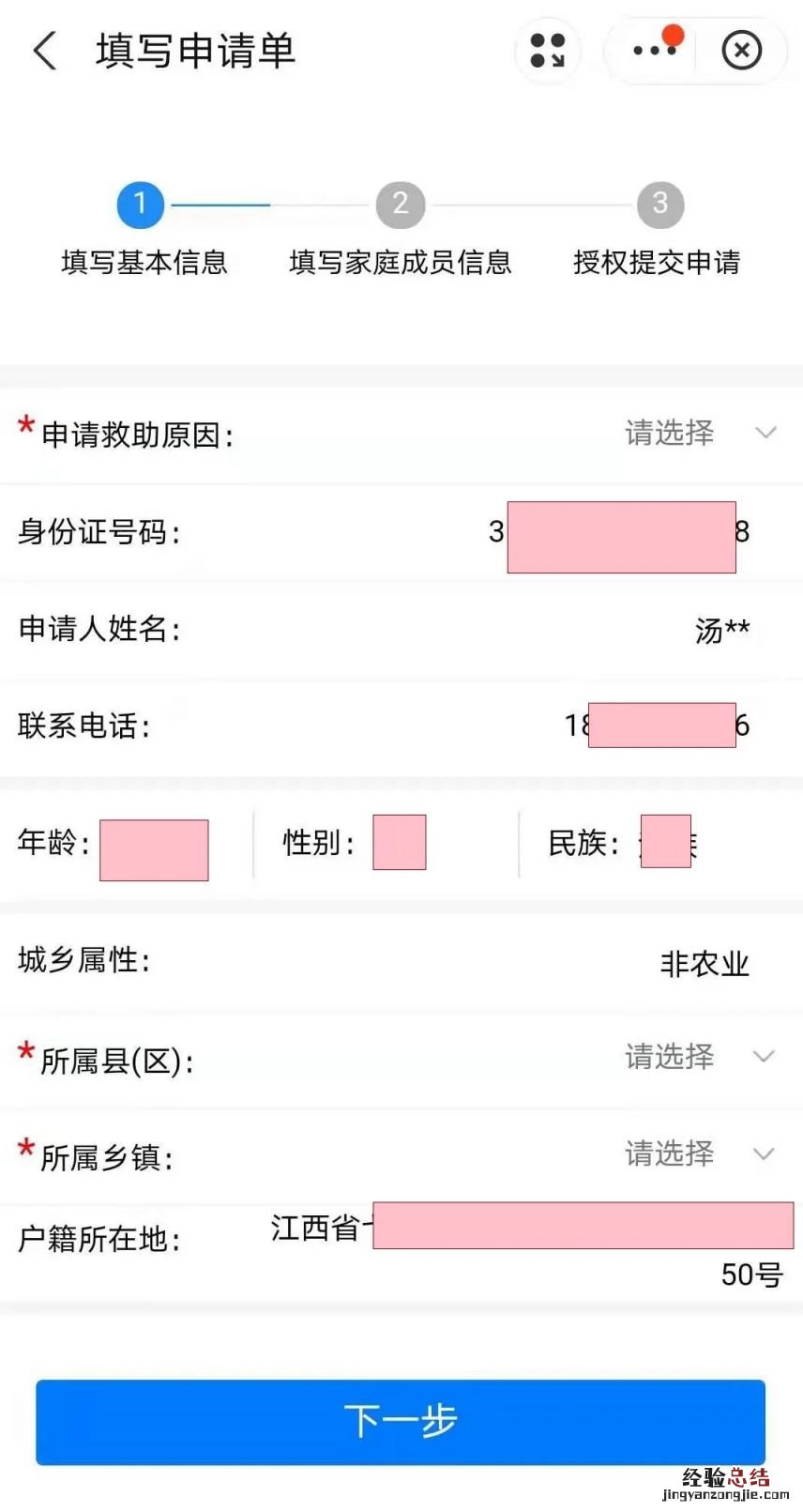Screen dimensions: 803x1512
Task: Open the four-dot mini-program switcher icon
Action: [x=548, y=51]
